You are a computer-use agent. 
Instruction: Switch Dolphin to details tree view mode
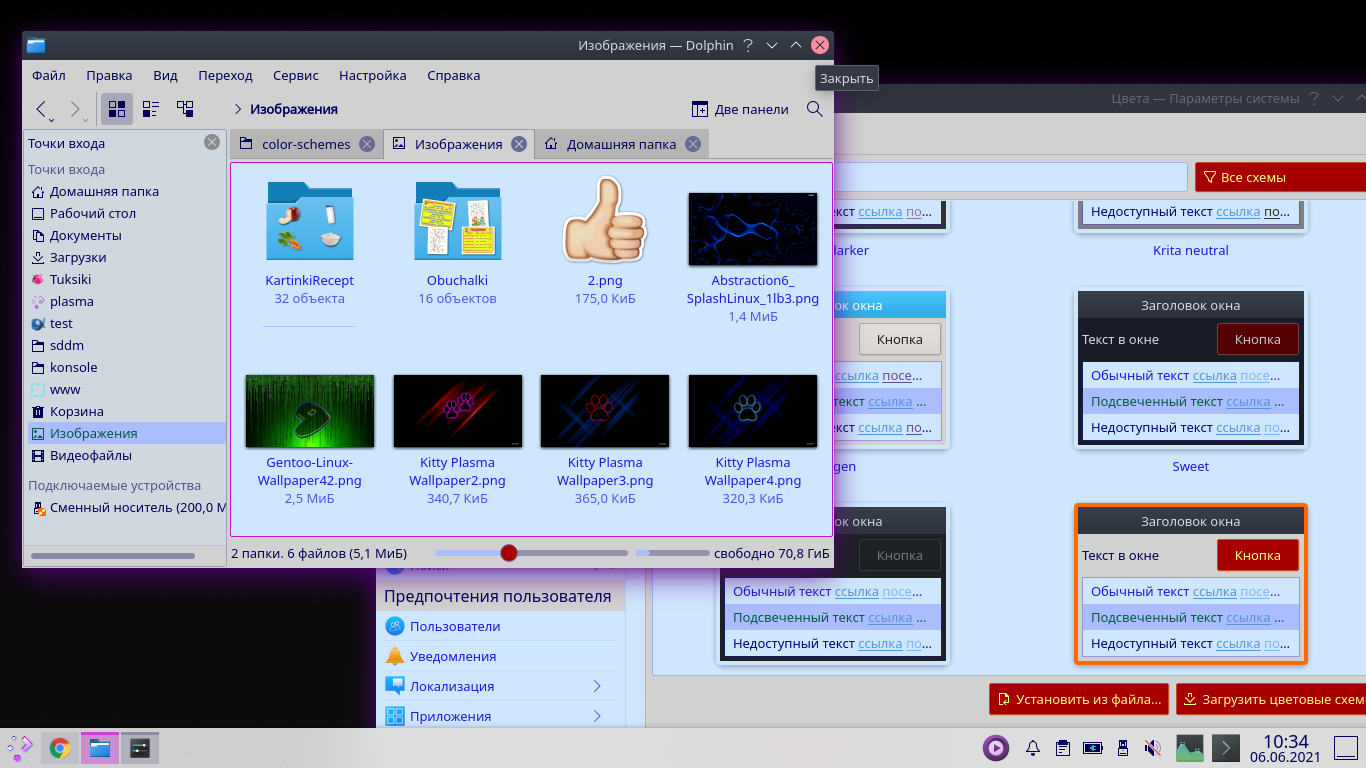click(x=185, y=109)
